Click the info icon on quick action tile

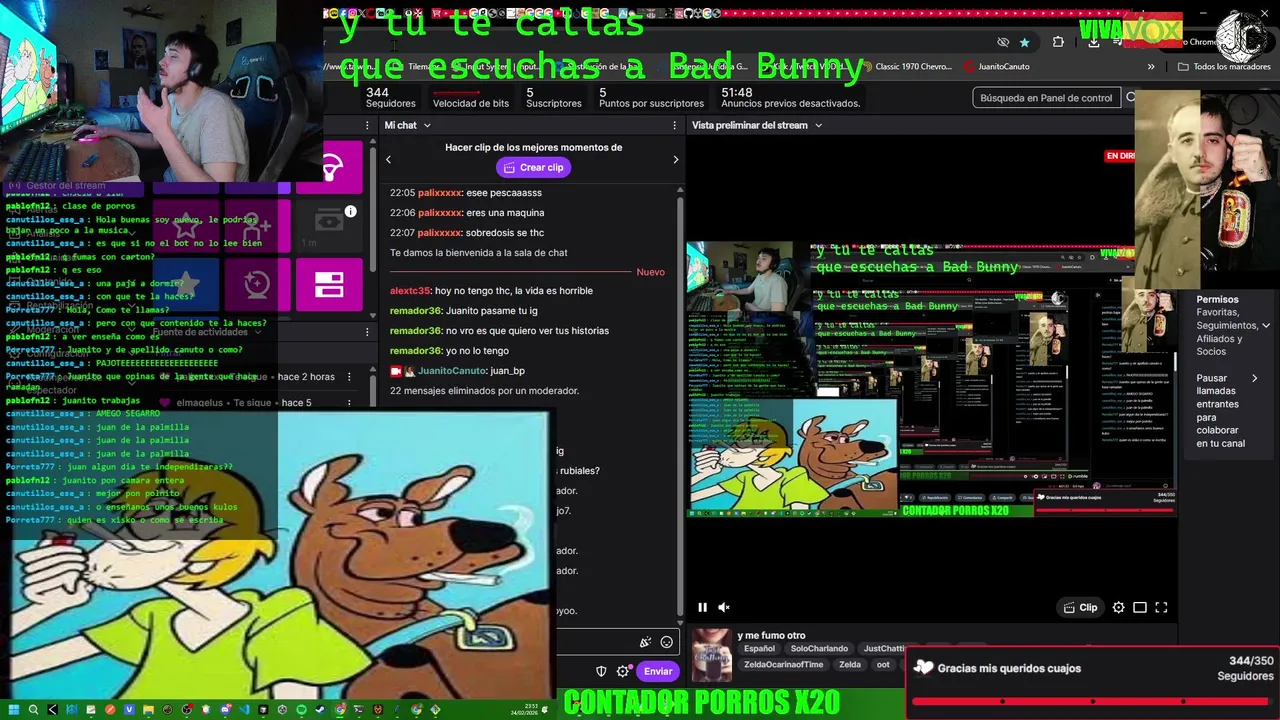(x=350, y=211)
